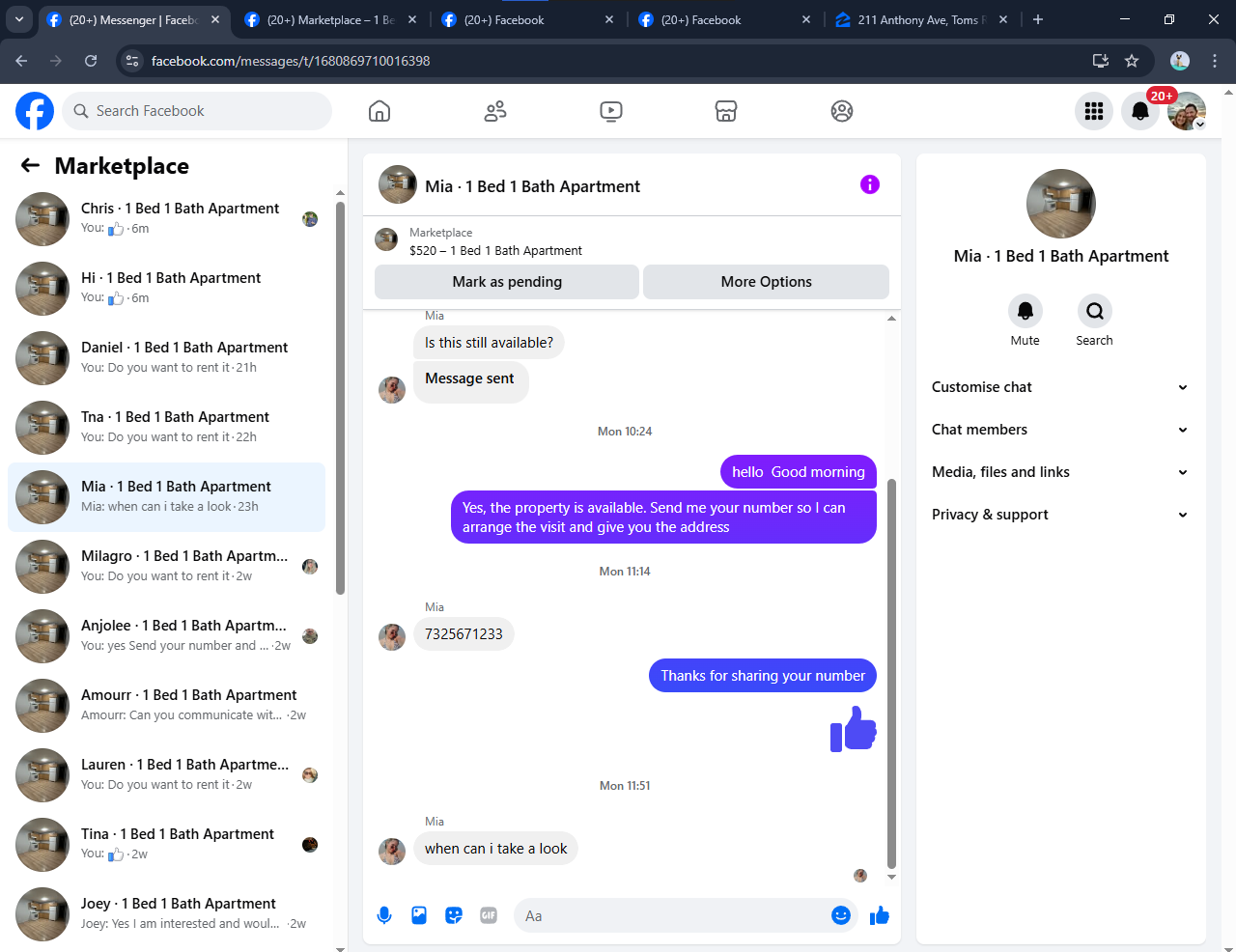Switch to the third tab titled (20+) Facebook

click(526, 19)
